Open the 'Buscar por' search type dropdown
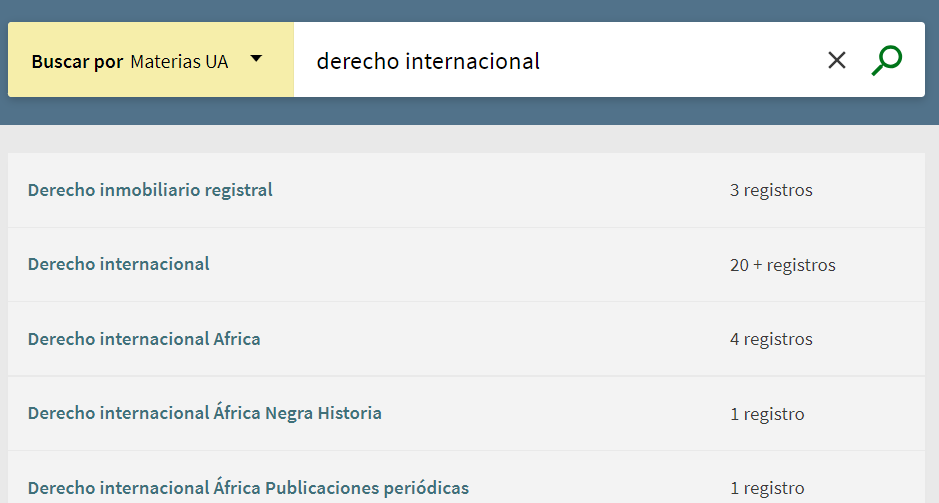This screenshot has width=939, height=503. [x=150, y=61]
